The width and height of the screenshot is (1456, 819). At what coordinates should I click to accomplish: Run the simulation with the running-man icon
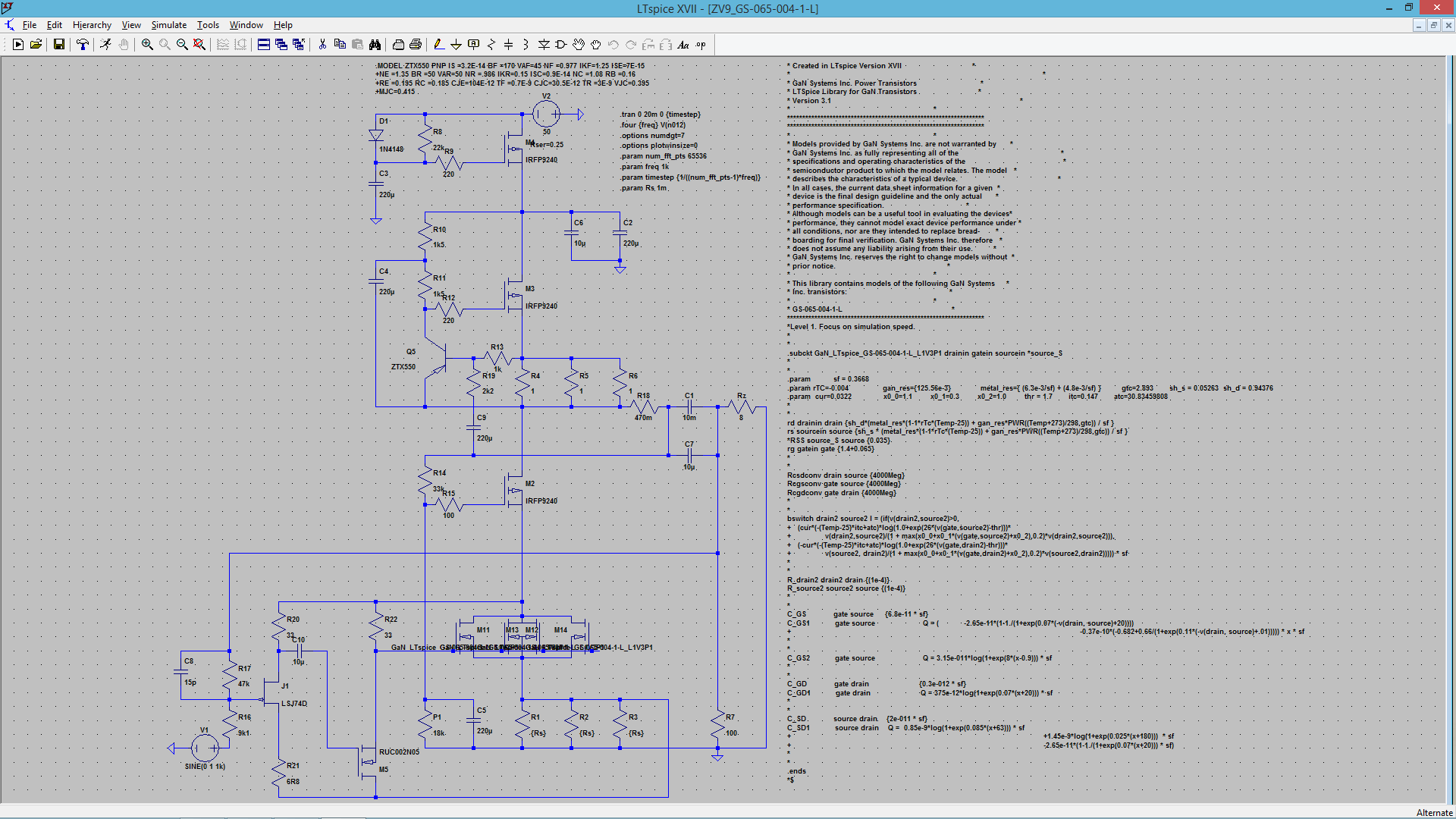point(105,45)
